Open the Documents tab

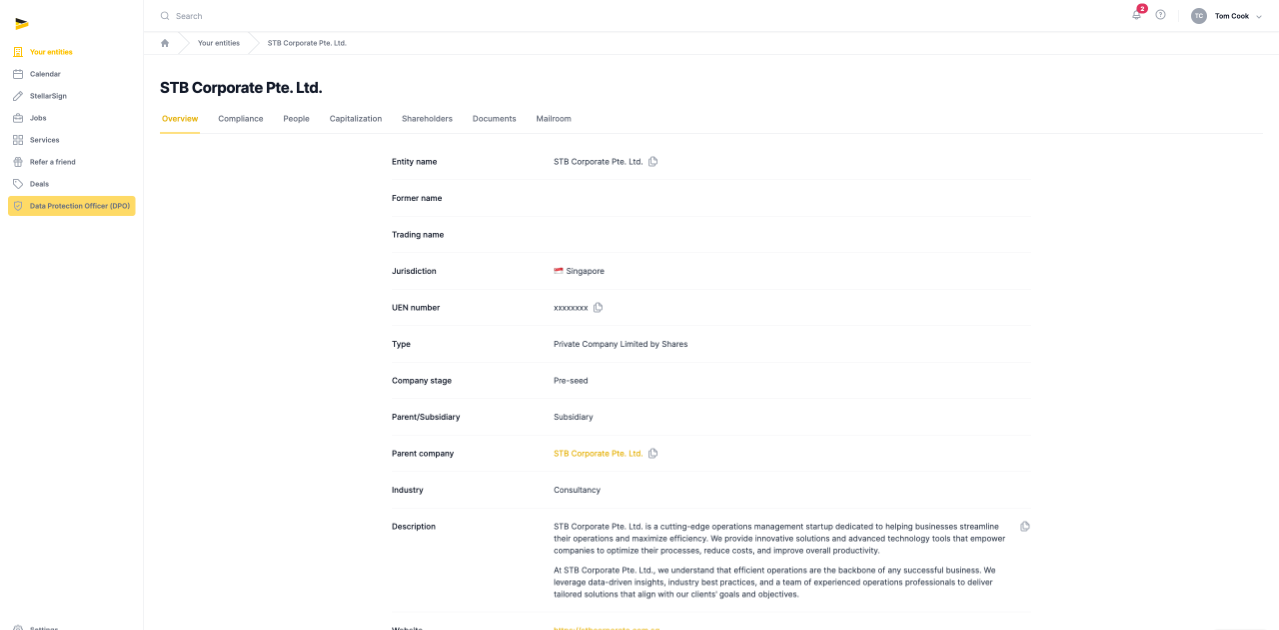pyautogui.click(x=494, y=119)
